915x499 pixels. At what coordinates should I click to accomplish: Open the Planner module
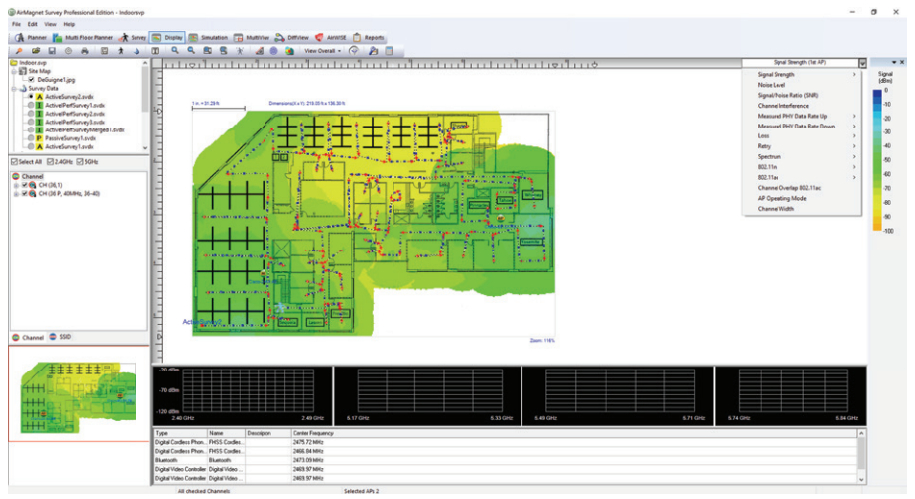[x=30, y=37]
